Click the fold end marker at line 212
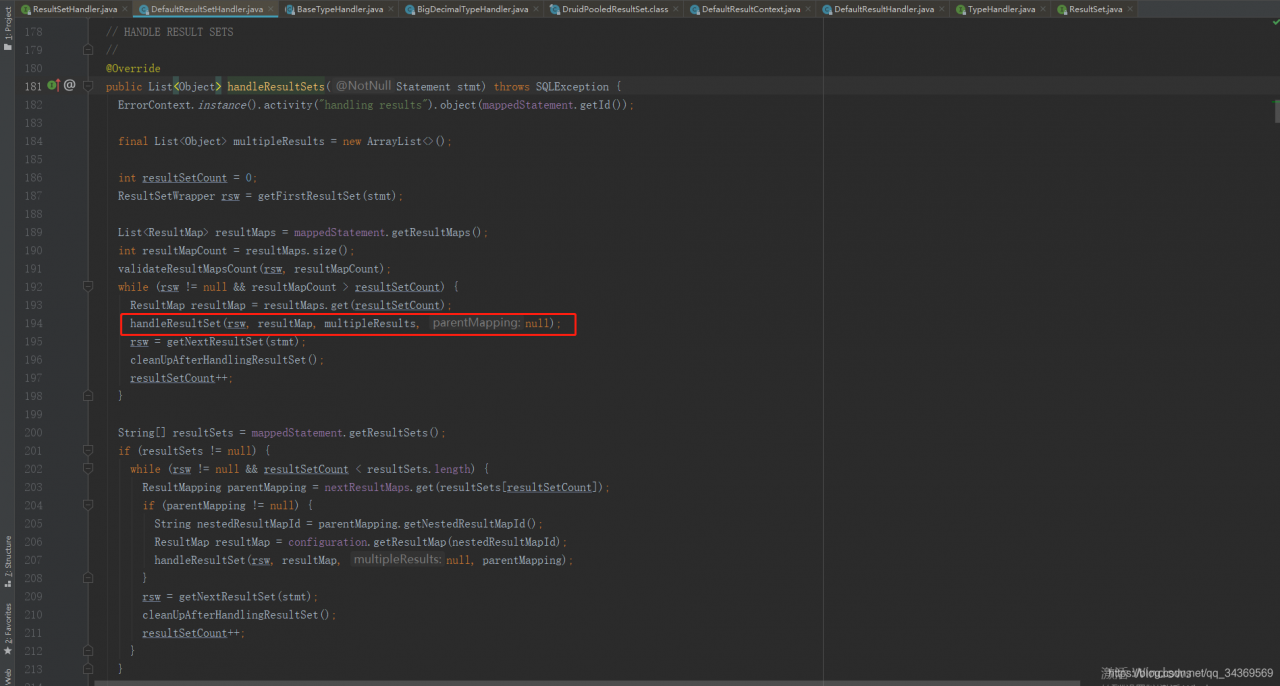1280x686 pixels. pyautogui.click(x=88, y=651)
